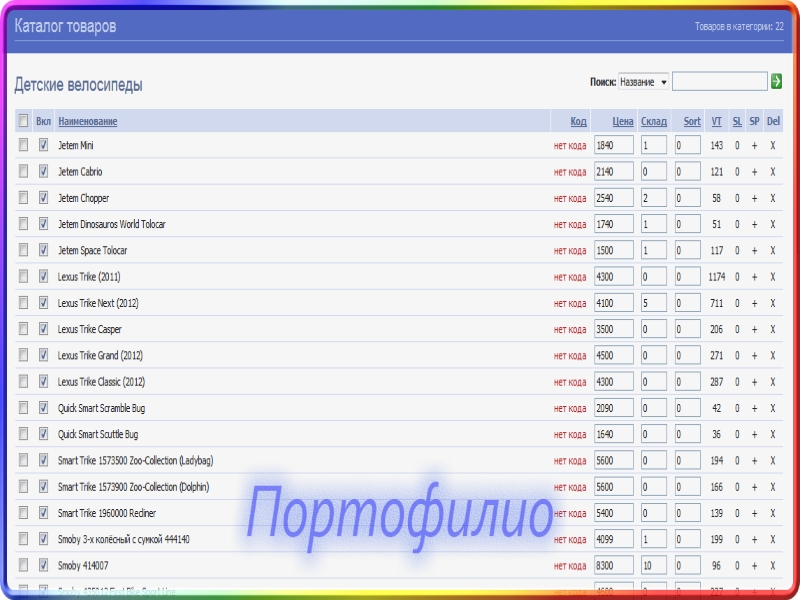Click VT value 1174 of Lexus Trike (2011)
This screenshot has width=800, height=600.
pyautogui.click(x=716, y=277)
